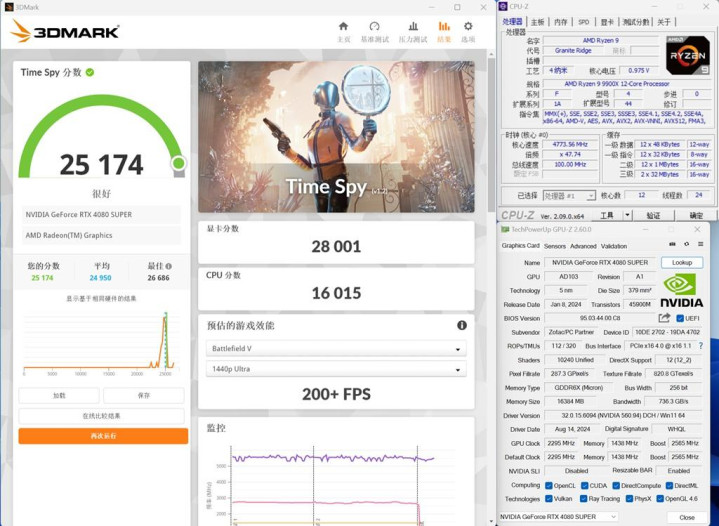The height and width of the screenshot is (526, 719).
Task: Click the CPU-Z 验证 validate button
Action: point(653,215)
